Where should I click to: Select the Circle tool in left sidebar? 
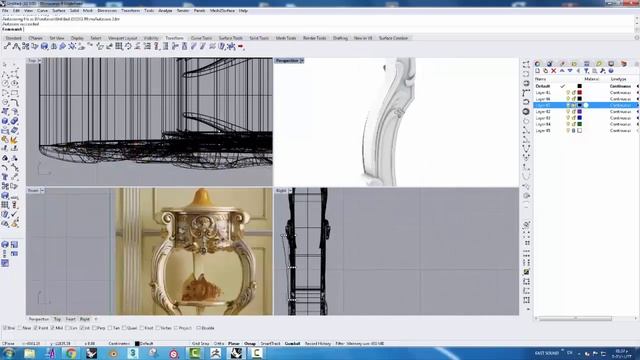(x=5, y=83)
